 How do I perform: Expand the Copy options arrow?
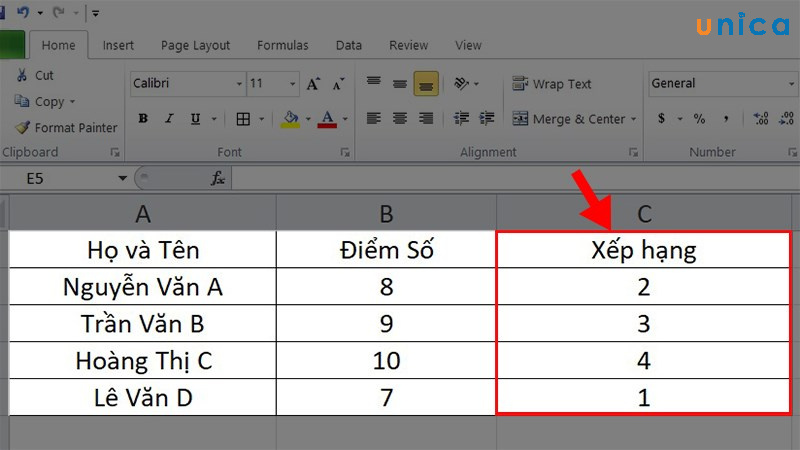(x=72, y=102)
